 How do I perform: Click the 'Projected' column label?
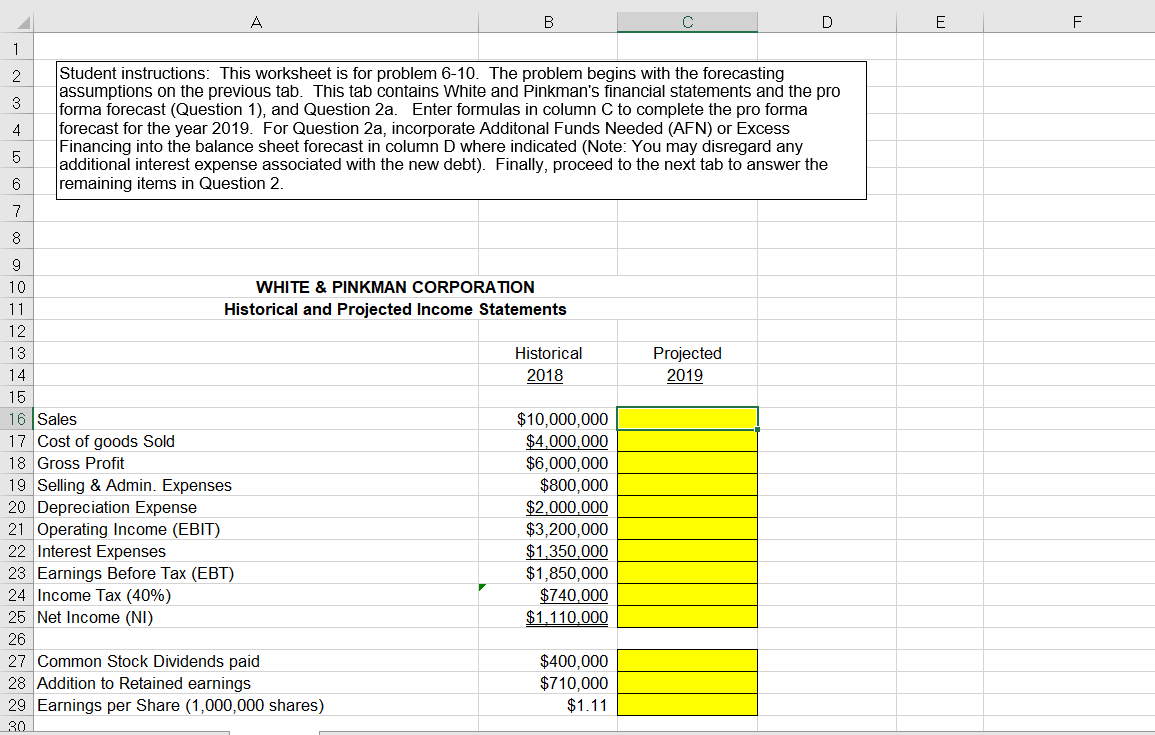pos(687,354)
